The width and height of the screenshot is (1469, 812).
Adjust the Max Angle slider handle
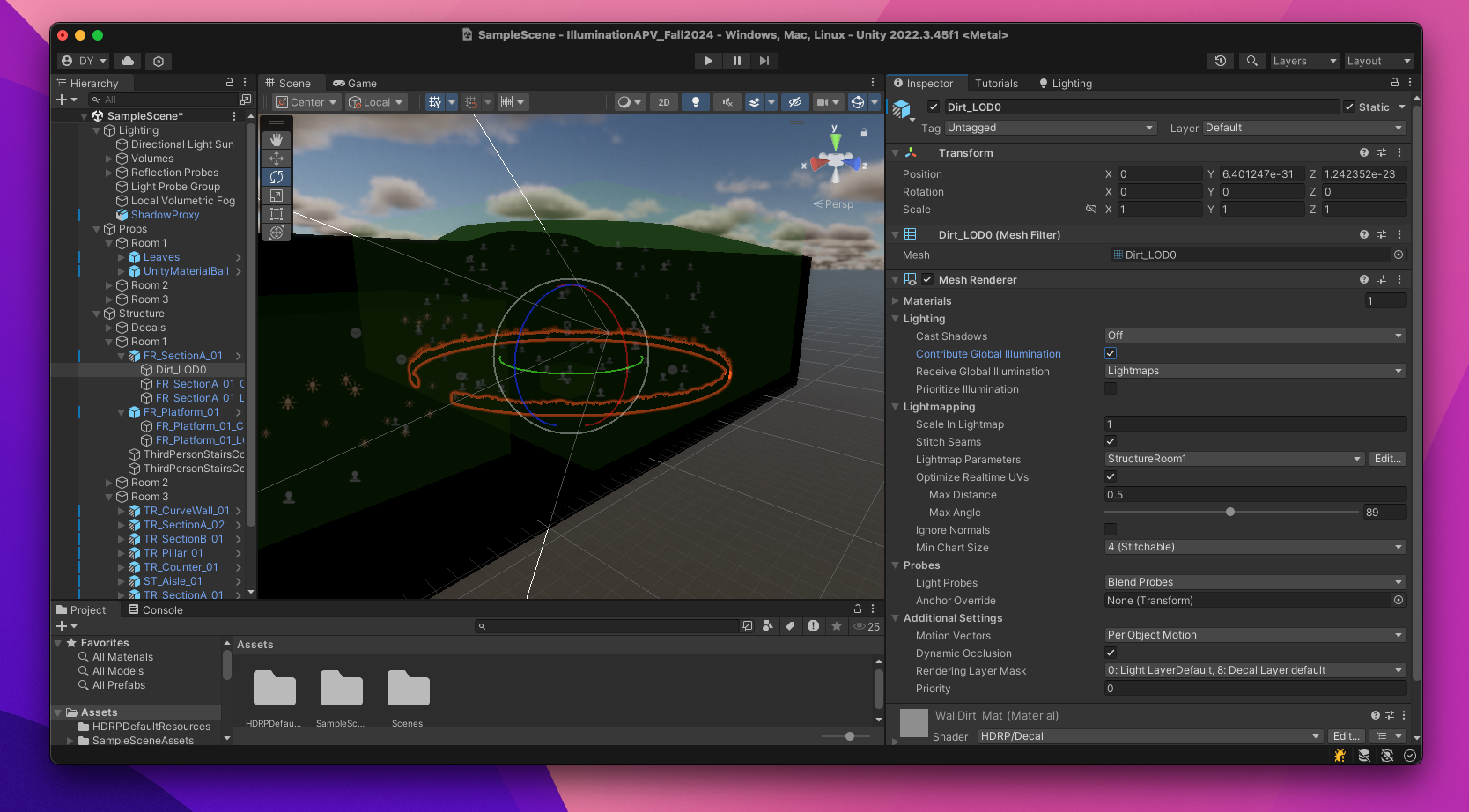tap(1230, 512)
